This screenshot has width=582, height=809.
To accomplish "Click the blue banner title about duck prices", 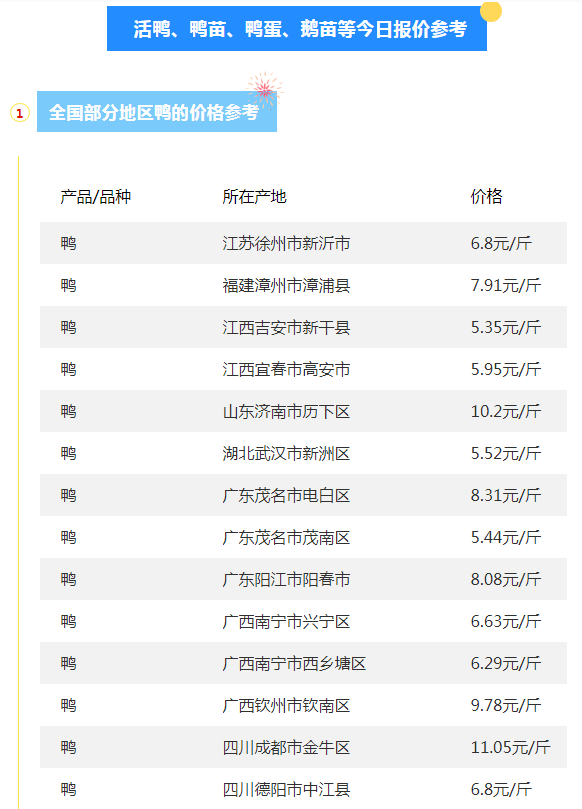I will [297, 29].
